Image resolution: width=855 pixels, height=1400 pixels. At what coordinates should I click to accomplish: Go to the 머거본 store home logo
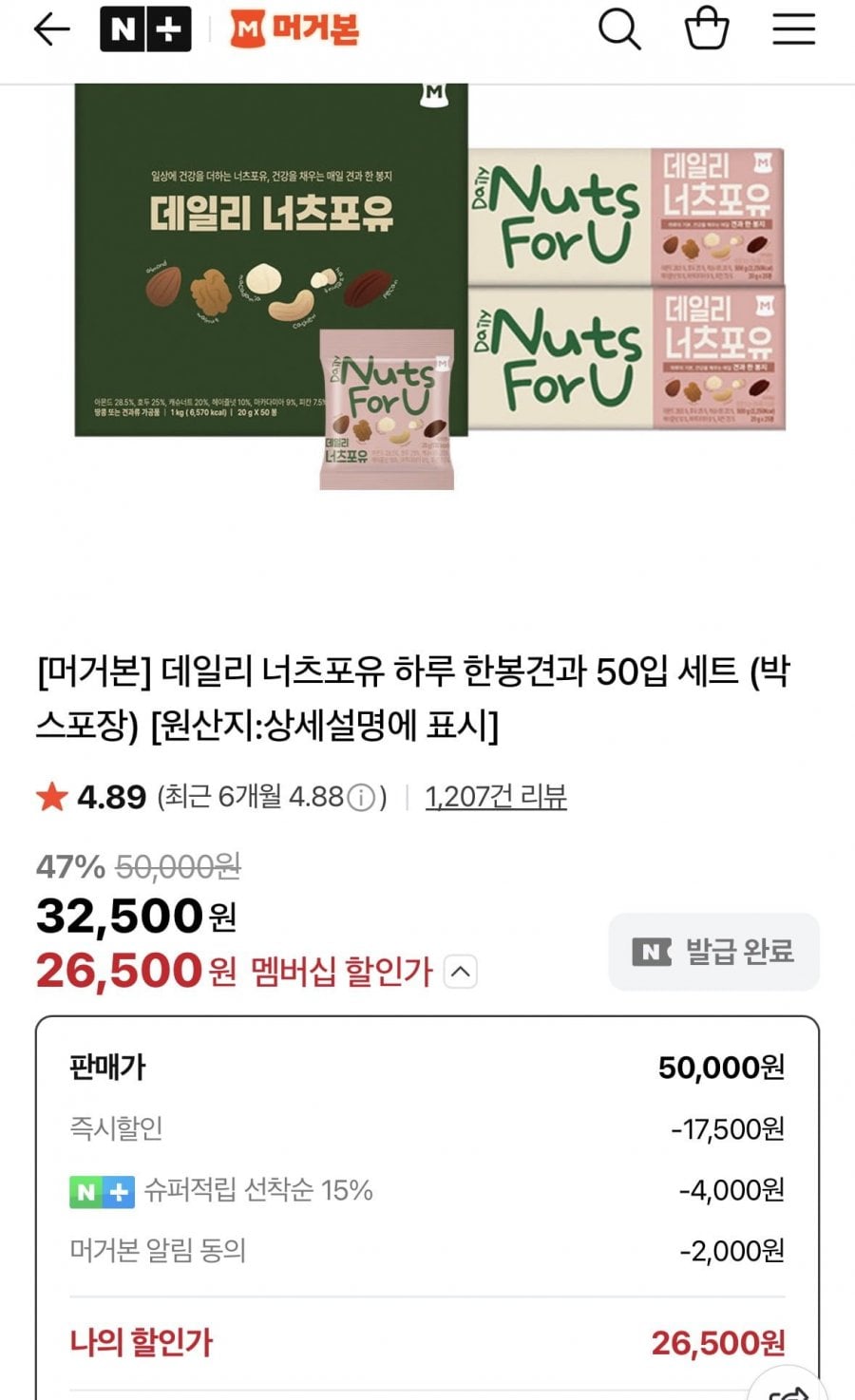[x=294, y=29]
